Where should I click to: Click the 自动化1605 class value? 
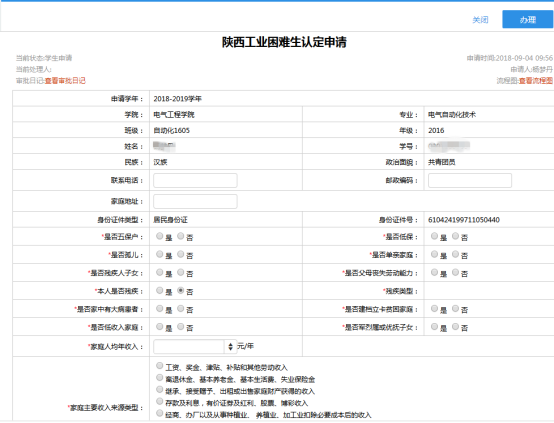[171, 131]
